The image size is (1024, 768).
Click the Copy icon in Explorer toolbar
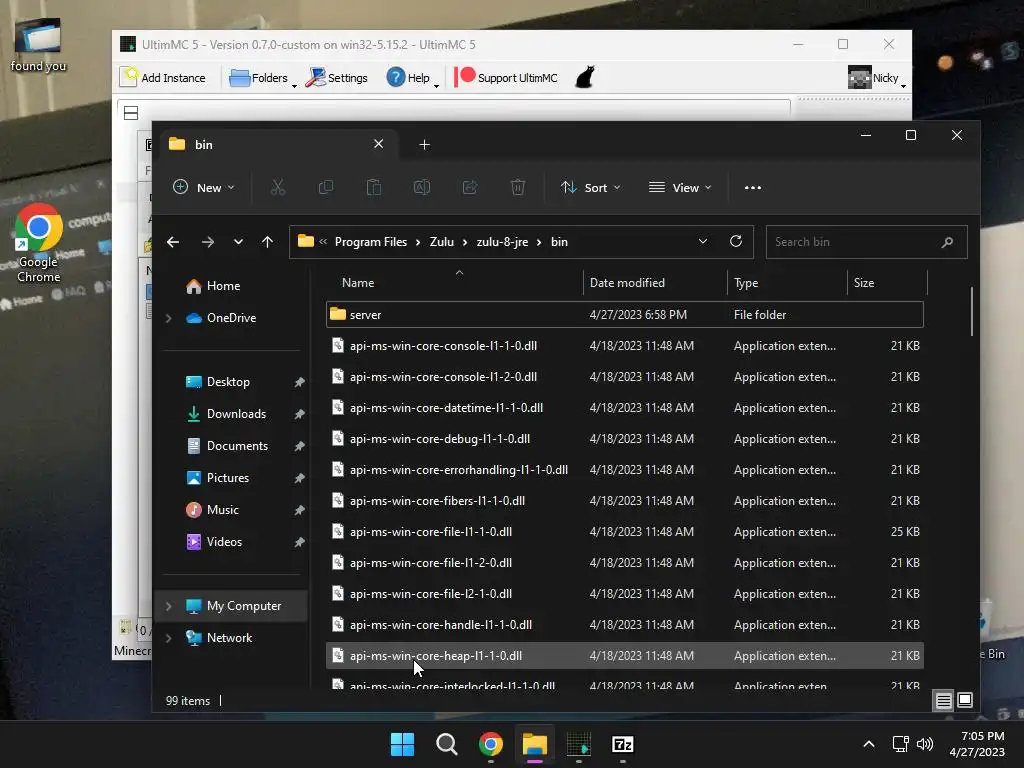(x=325, y=188)
